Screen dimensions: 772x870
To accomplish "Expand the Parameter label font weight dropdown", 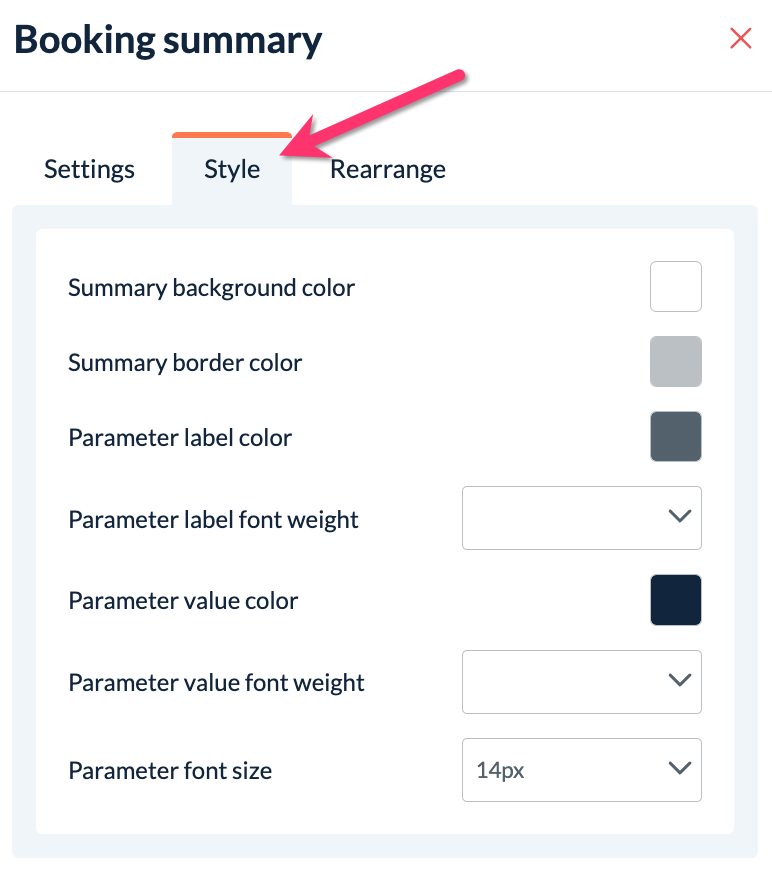I will pyautogui.click(x=581, y=518).
